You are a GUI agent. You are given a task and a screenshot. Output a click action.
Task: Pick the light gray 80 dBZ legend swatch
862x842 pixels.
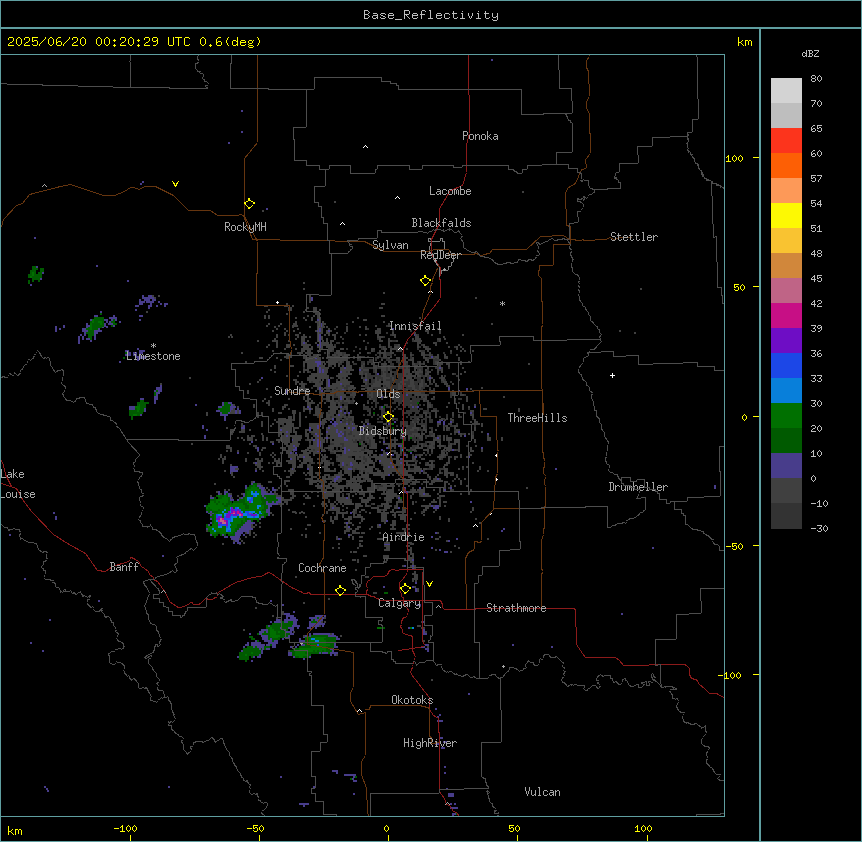point(786,91)
